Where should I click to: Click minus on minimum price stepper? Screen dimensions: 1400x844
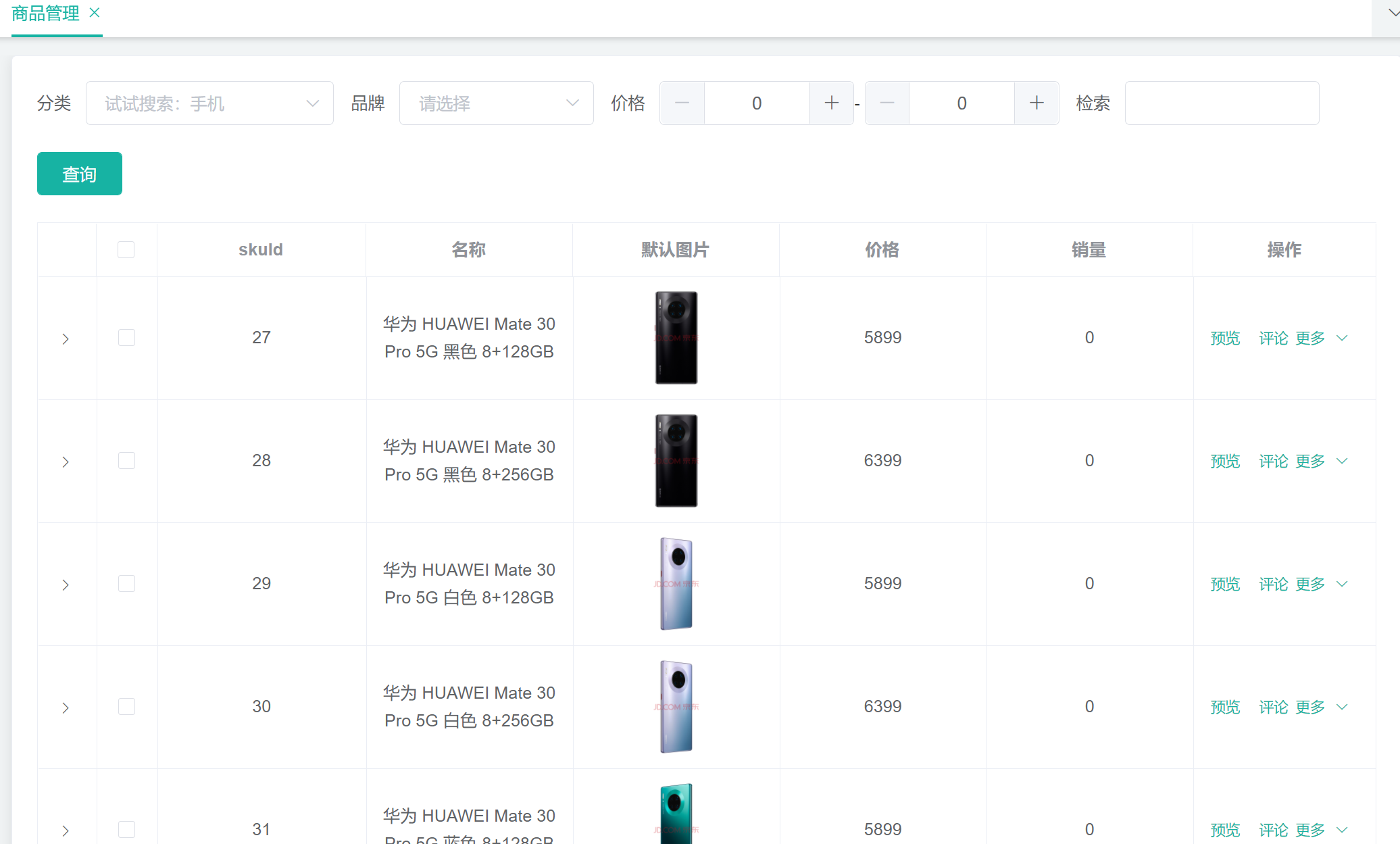pos(682,103)
